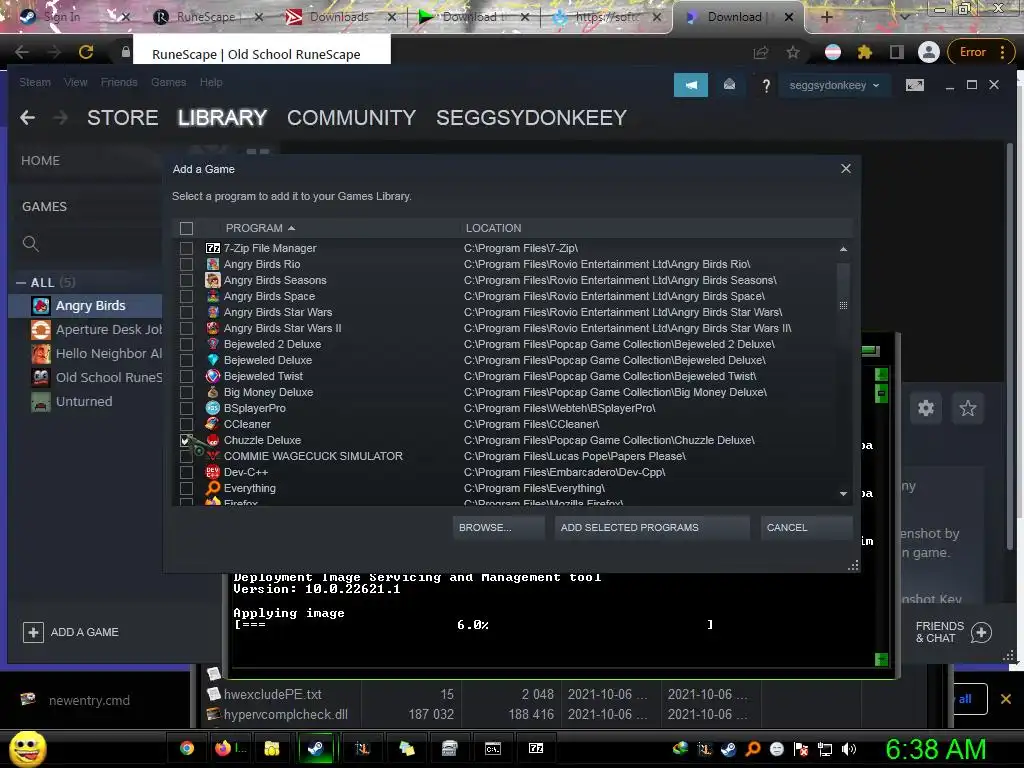Click the browser Error button

pyautogui.click(x=972, y=52)
